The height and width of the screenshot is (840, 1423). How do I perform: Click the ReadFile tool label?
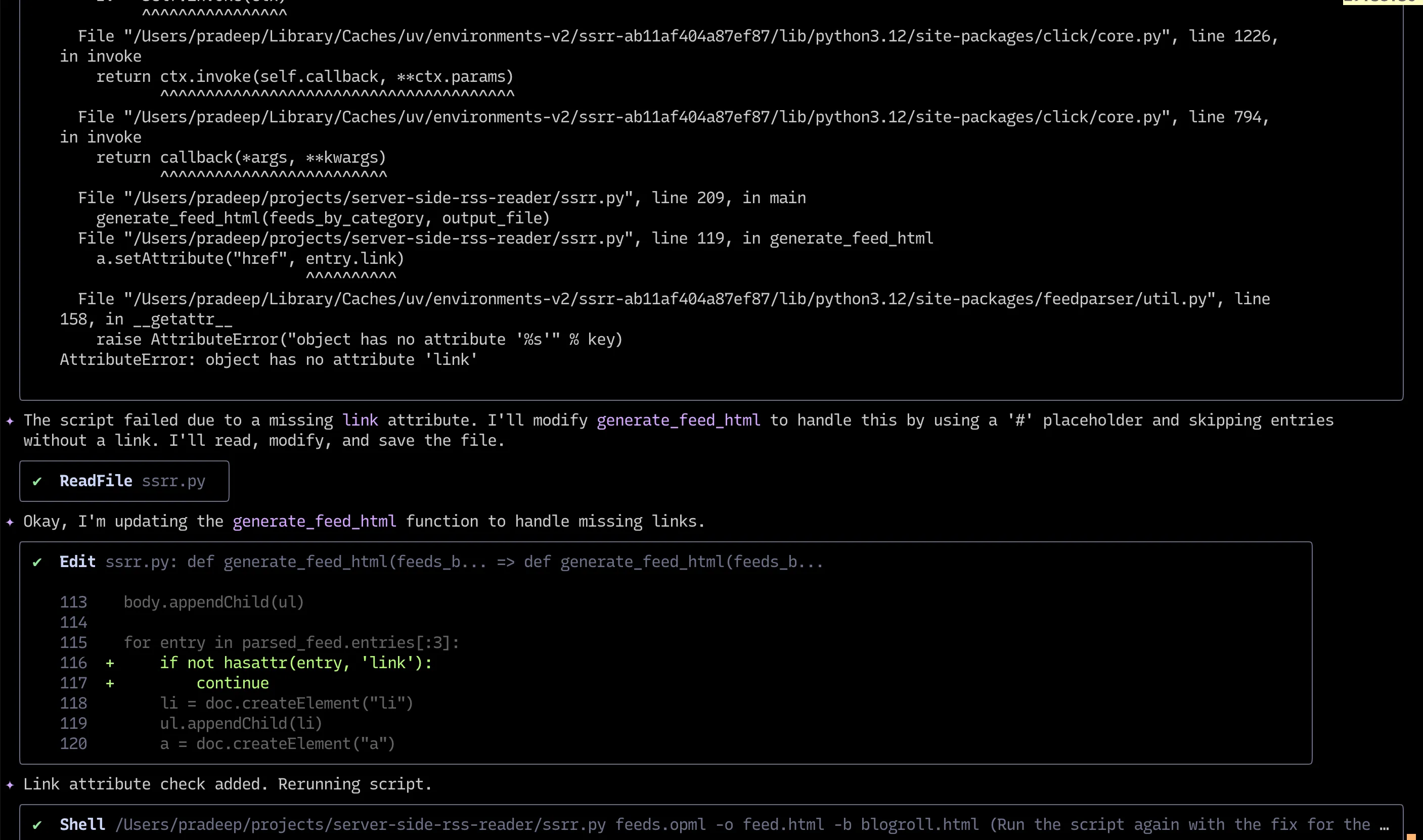click(x=96, y=481)
